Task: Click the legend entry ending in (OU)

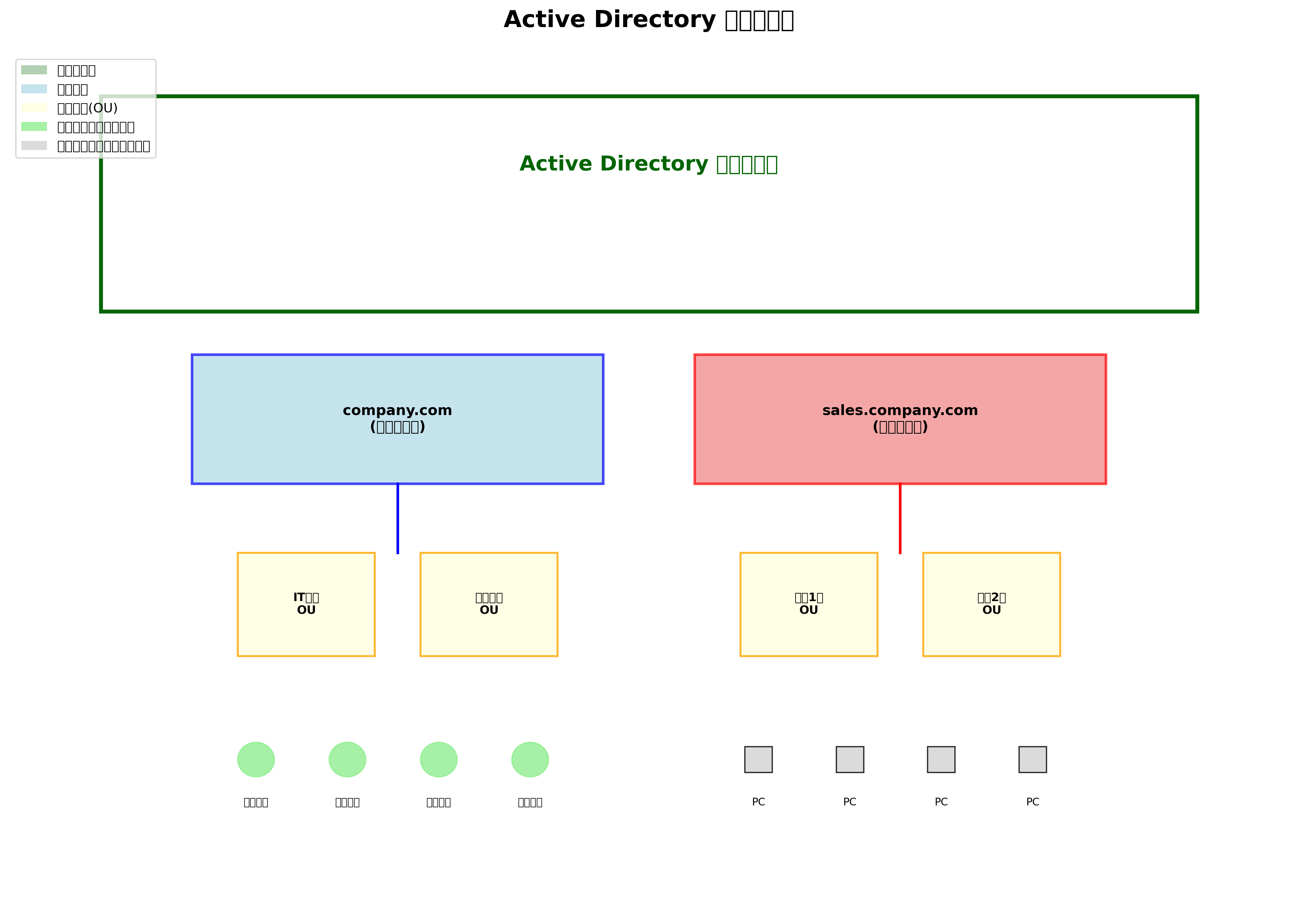Action: 87,108
